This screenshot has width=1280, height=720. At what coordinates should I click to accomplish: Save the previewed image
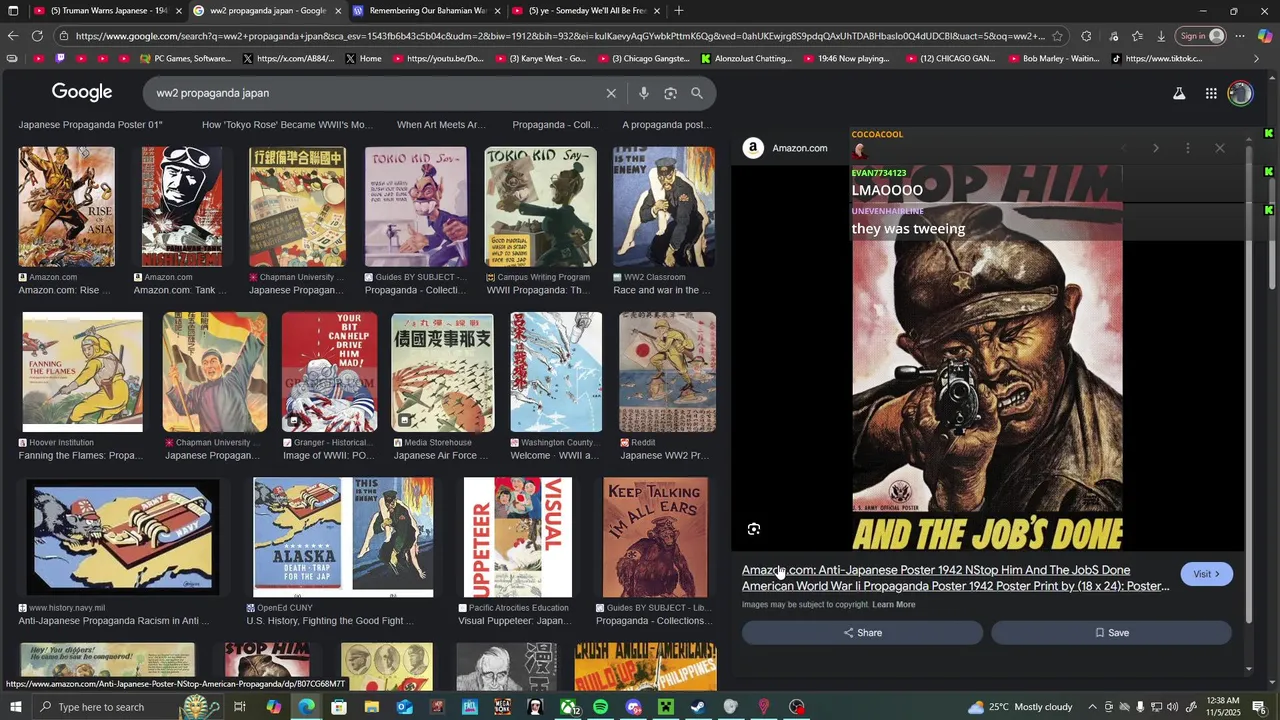pos(1111,633)
